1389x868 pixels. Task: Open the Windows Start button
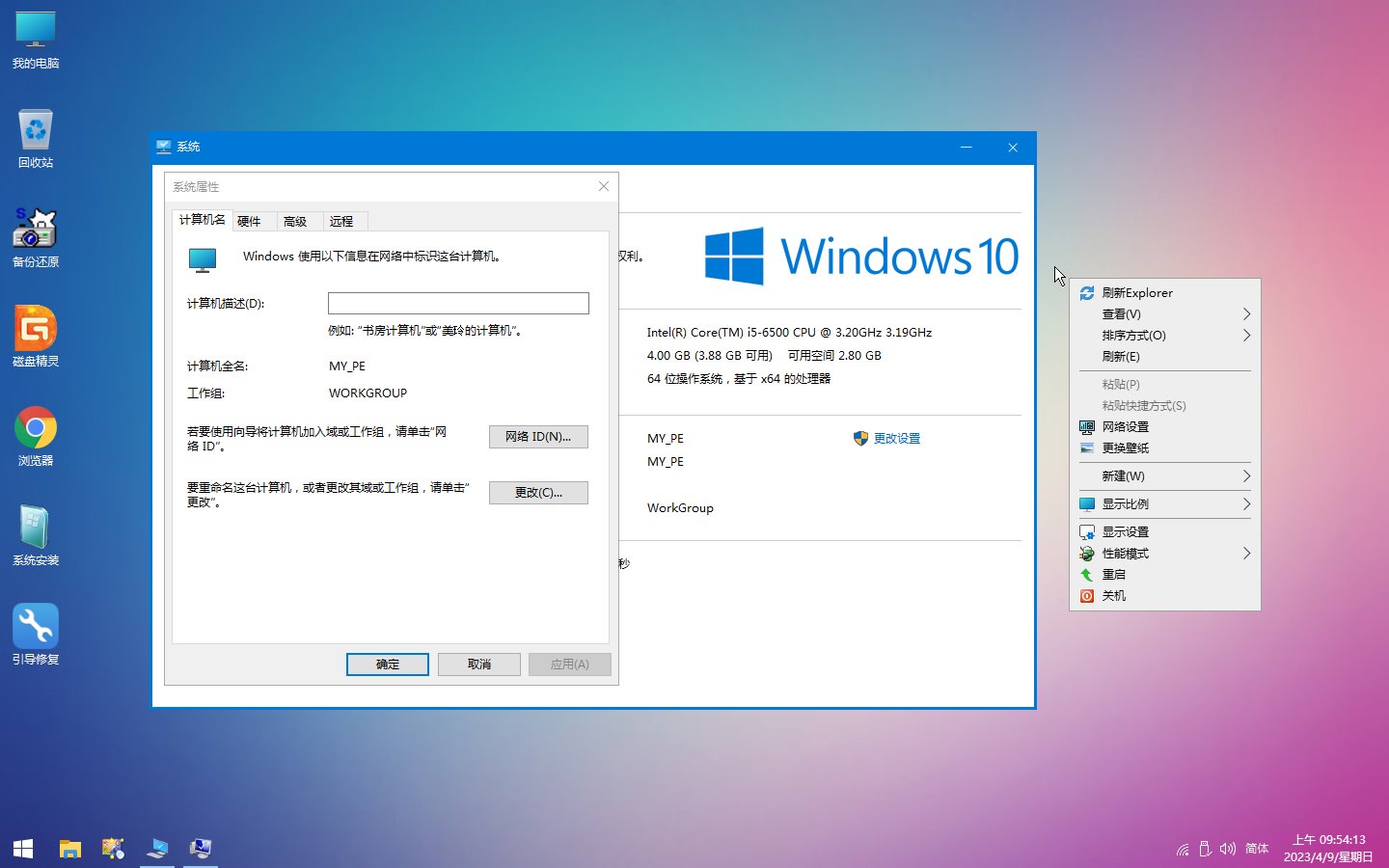click(23, 849)
